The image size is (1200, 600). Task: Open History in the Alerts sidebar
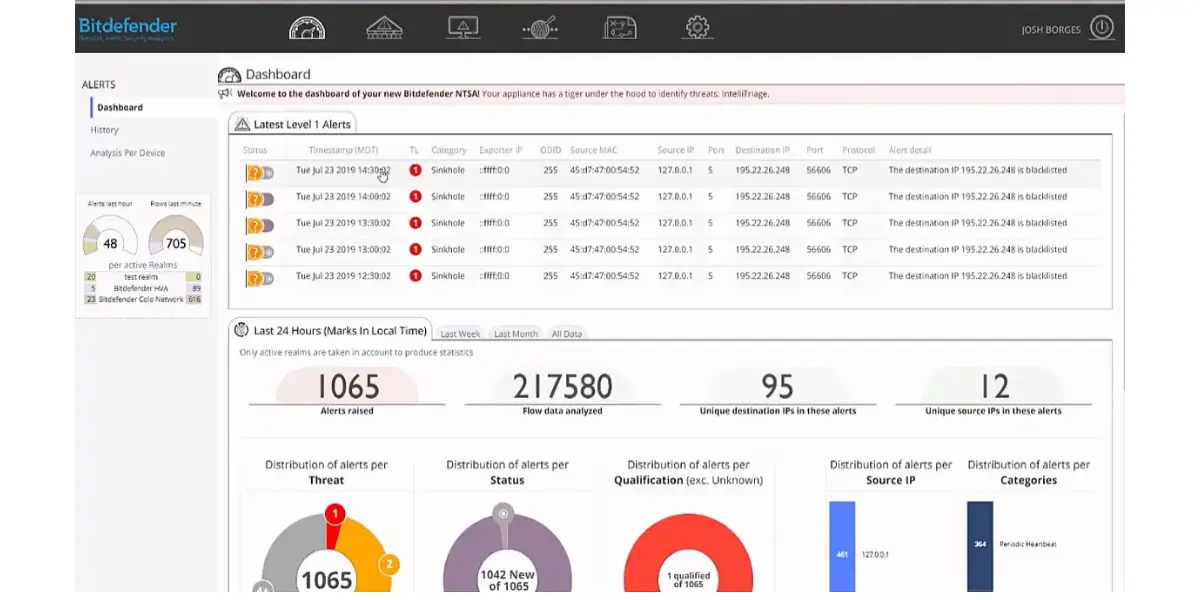tap(105, 130)
